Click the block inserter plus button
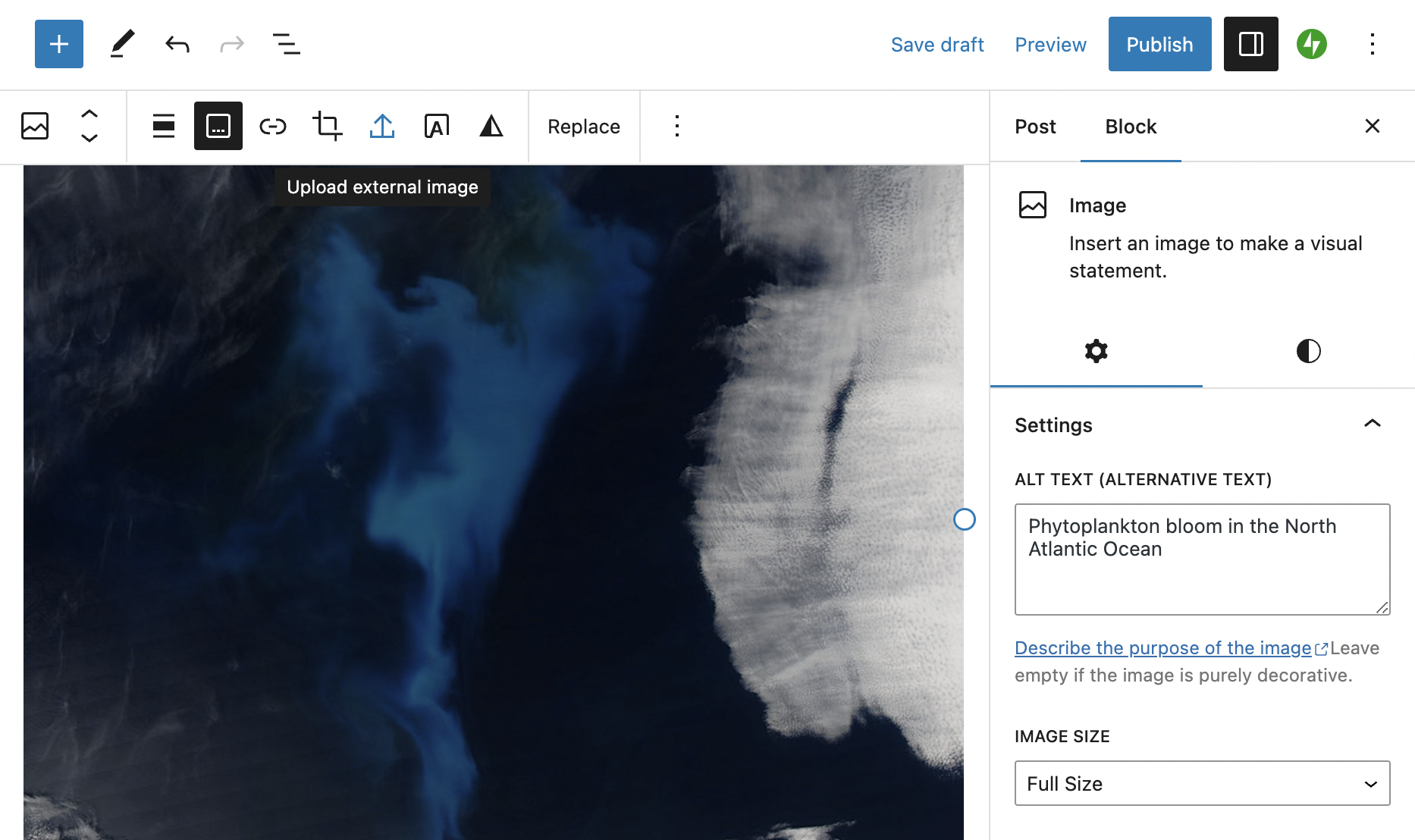The width and height of the screenshot is (1415, 840). [59, 44]
